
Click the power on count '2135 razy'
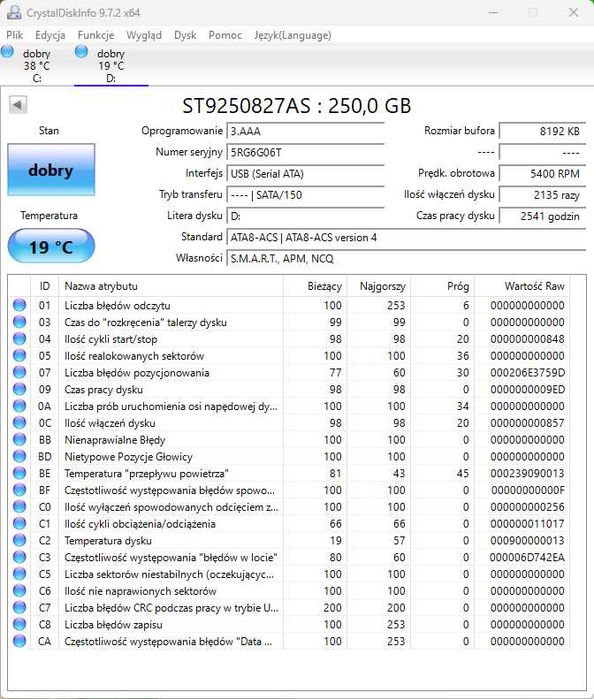pyautogui.click(x=542, y=195)
